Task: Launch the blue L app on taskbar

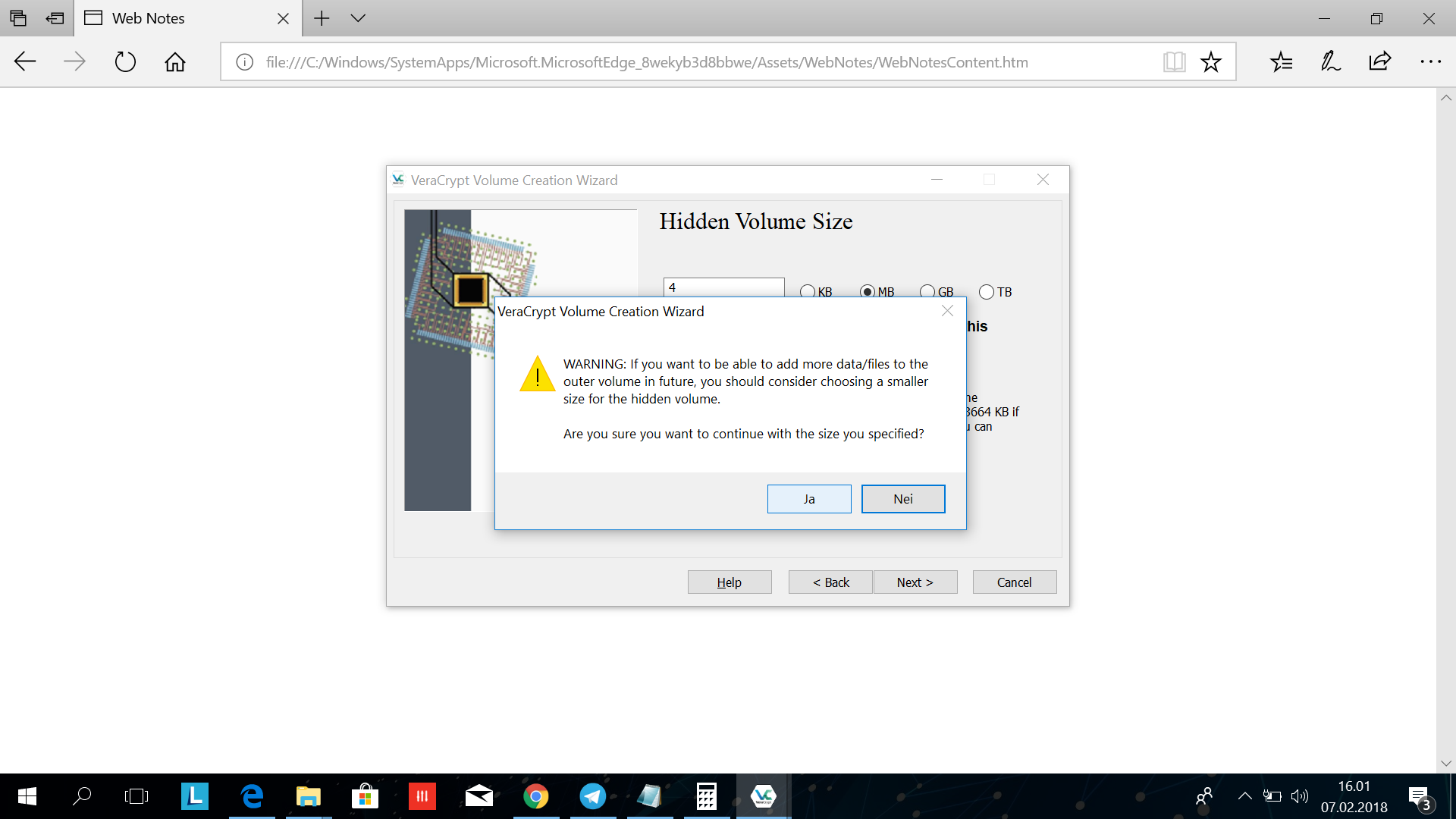Action: pyautogui.click(x=195, y=796)
